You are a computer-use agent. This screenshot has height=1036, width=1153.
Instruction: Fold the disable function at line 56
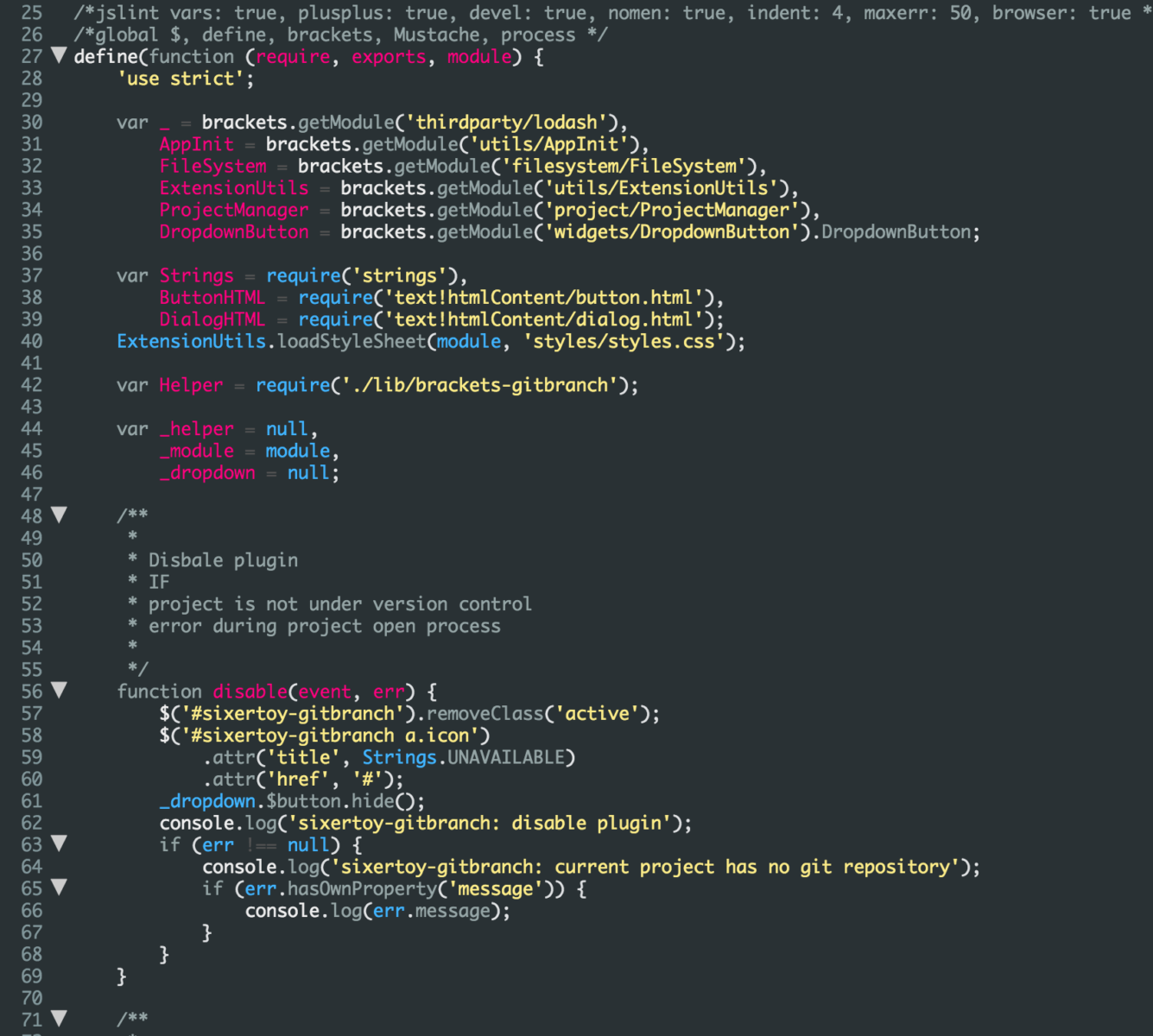click(59, 691)
